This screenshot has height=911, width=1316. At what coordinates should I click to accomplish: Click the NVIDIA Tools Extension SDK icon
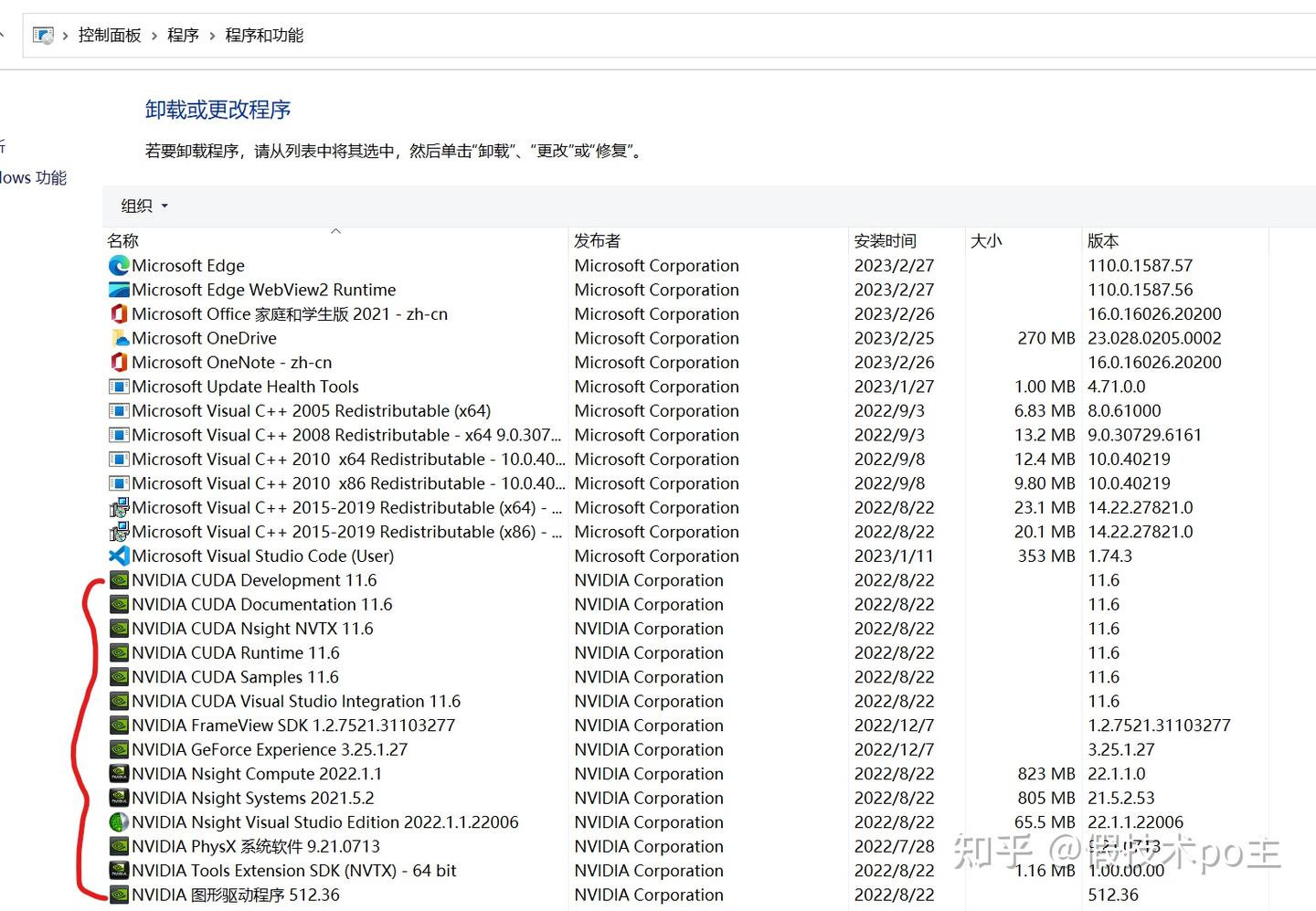click(x=119, y=871)
